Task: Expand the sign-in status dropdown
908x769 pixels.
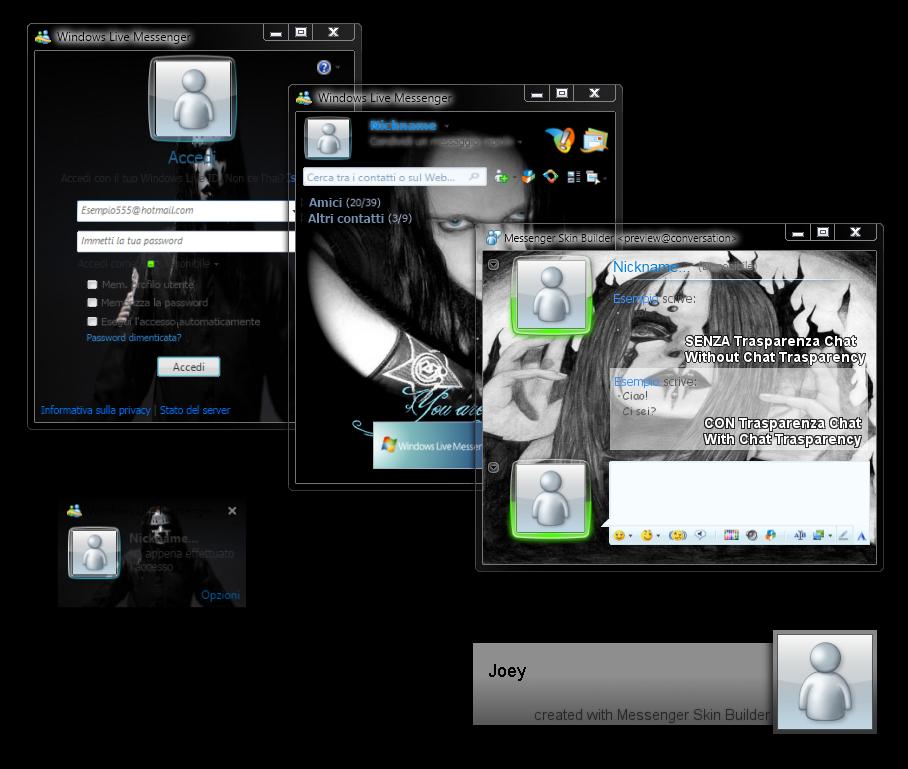Action: pos(216,264)
